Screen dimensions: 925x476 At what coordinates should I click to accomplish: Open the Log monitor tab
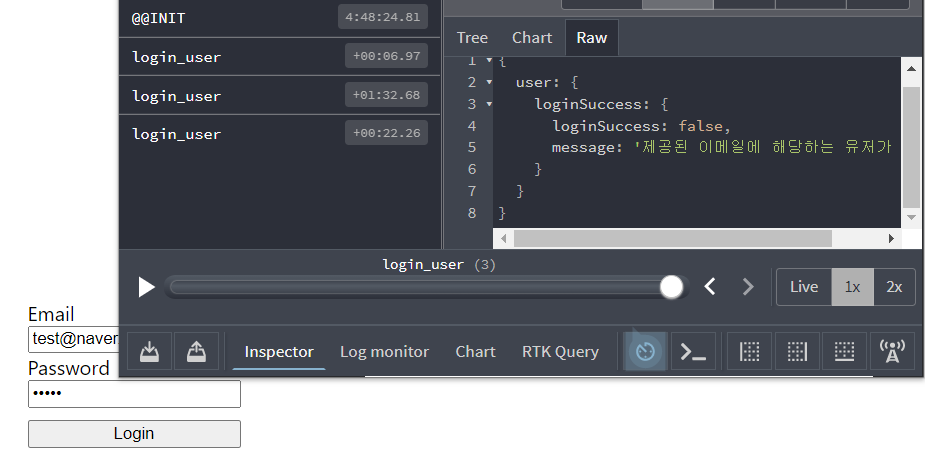pyautogui.click(x=384, y=352)
